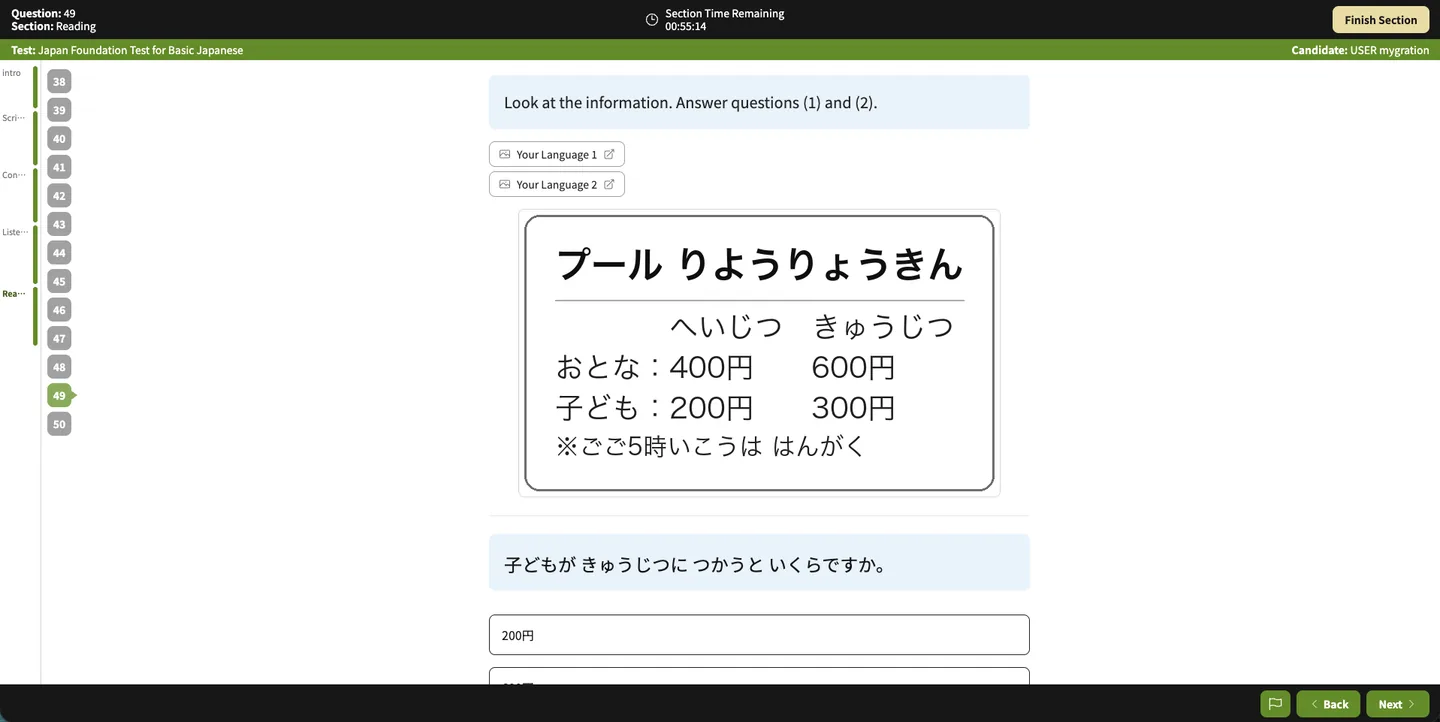Click external-link icon on Your Language 2
Image resolution: width=1440 pixels, height=722 pixels.
pos(609,184)
